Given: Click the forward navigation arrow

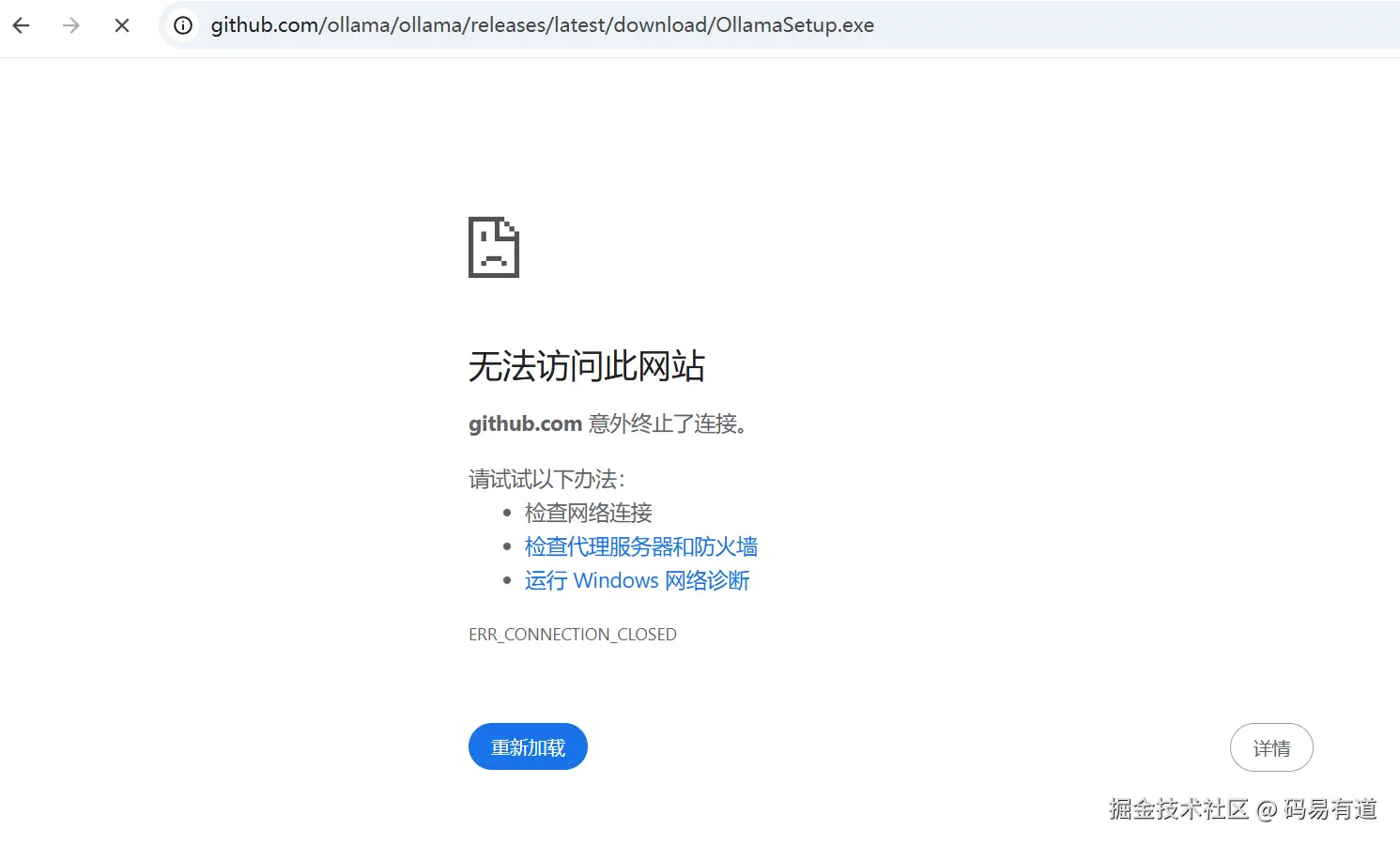Looking at the screenshot, I should 71,25.
